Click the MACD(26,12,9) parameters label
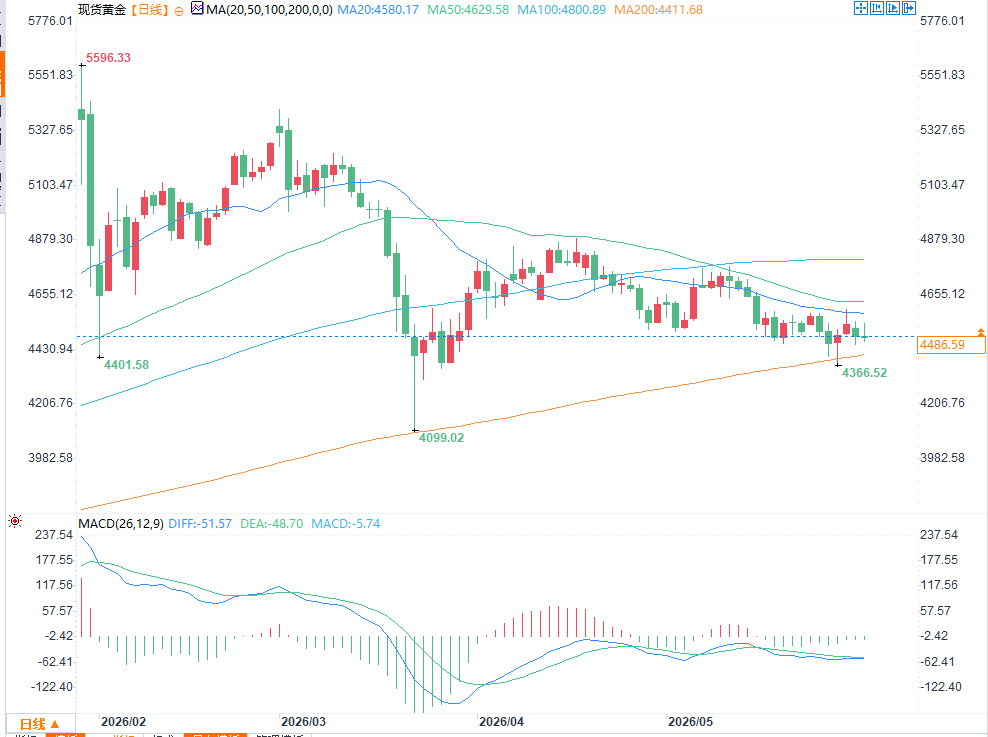The width and height of the screenshot is (988, 737). (x=121, y=523)
